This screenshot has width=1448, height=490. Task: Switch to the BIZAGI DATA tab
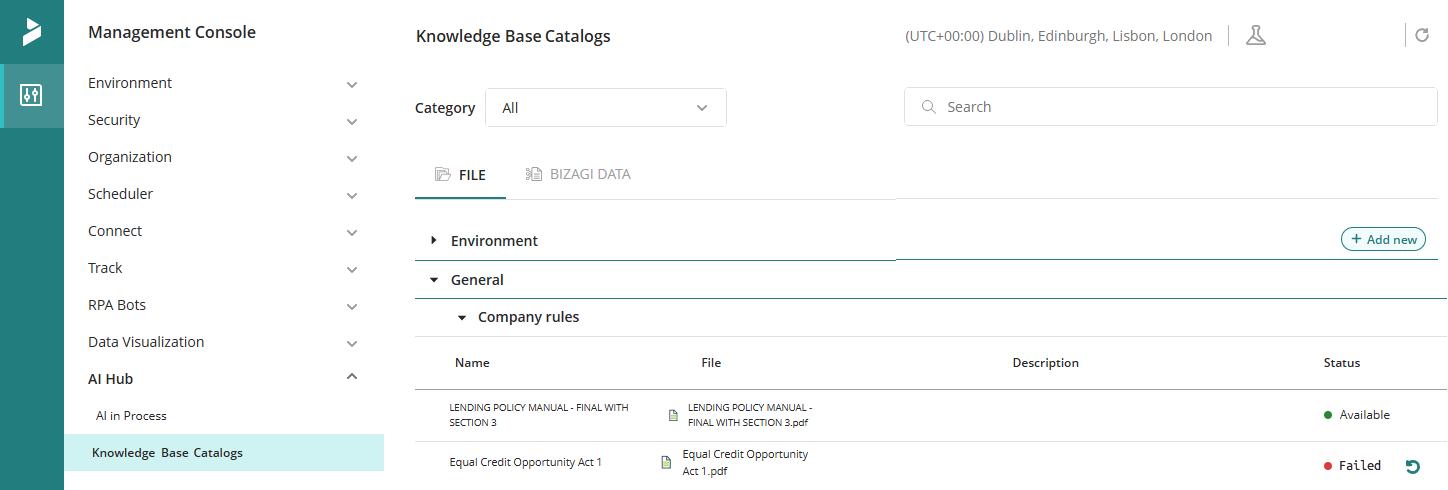578,174
